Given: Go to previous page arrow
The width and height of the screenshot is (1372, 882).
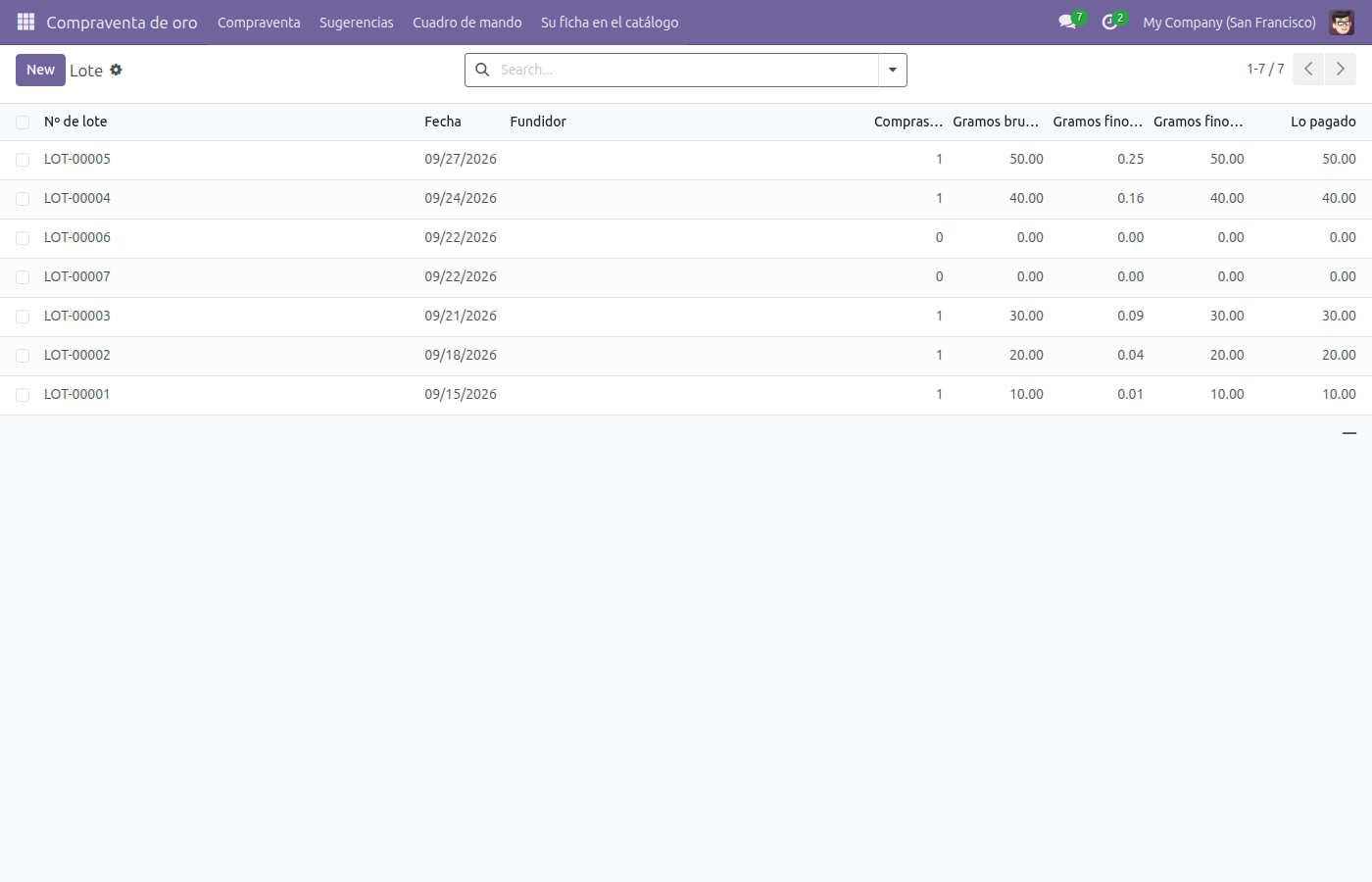Looking at the screenshot, I should coord(1308,70).
